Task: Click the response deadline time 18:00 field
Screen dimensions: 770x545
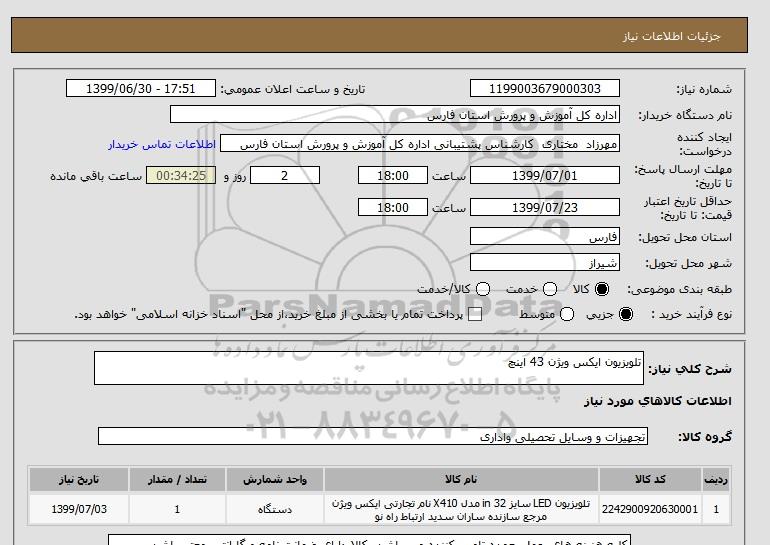Action: pyautogui.click(x=393, y=175)
